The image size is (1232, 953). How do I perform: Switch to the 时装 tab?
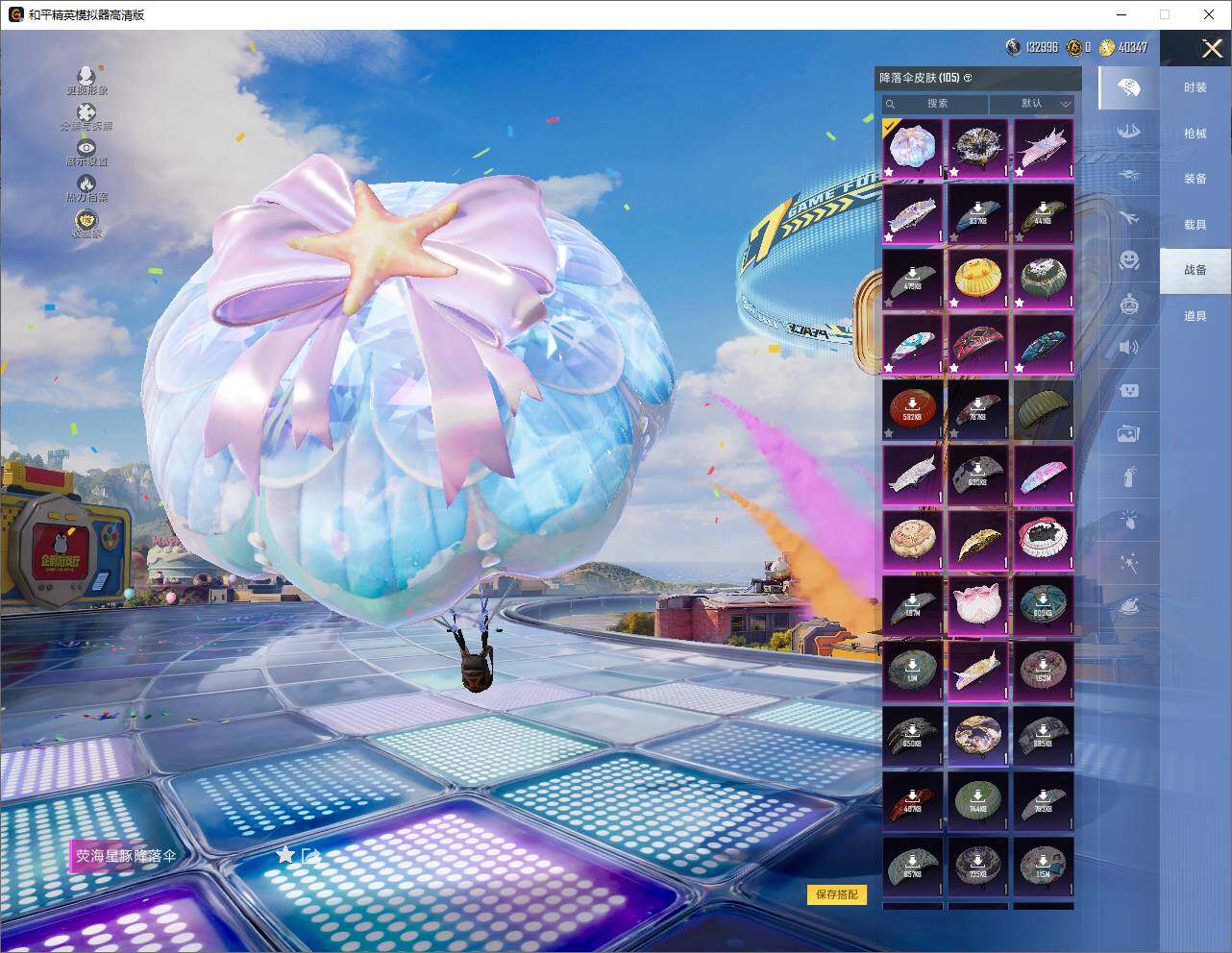click(x=1195, y=87)
